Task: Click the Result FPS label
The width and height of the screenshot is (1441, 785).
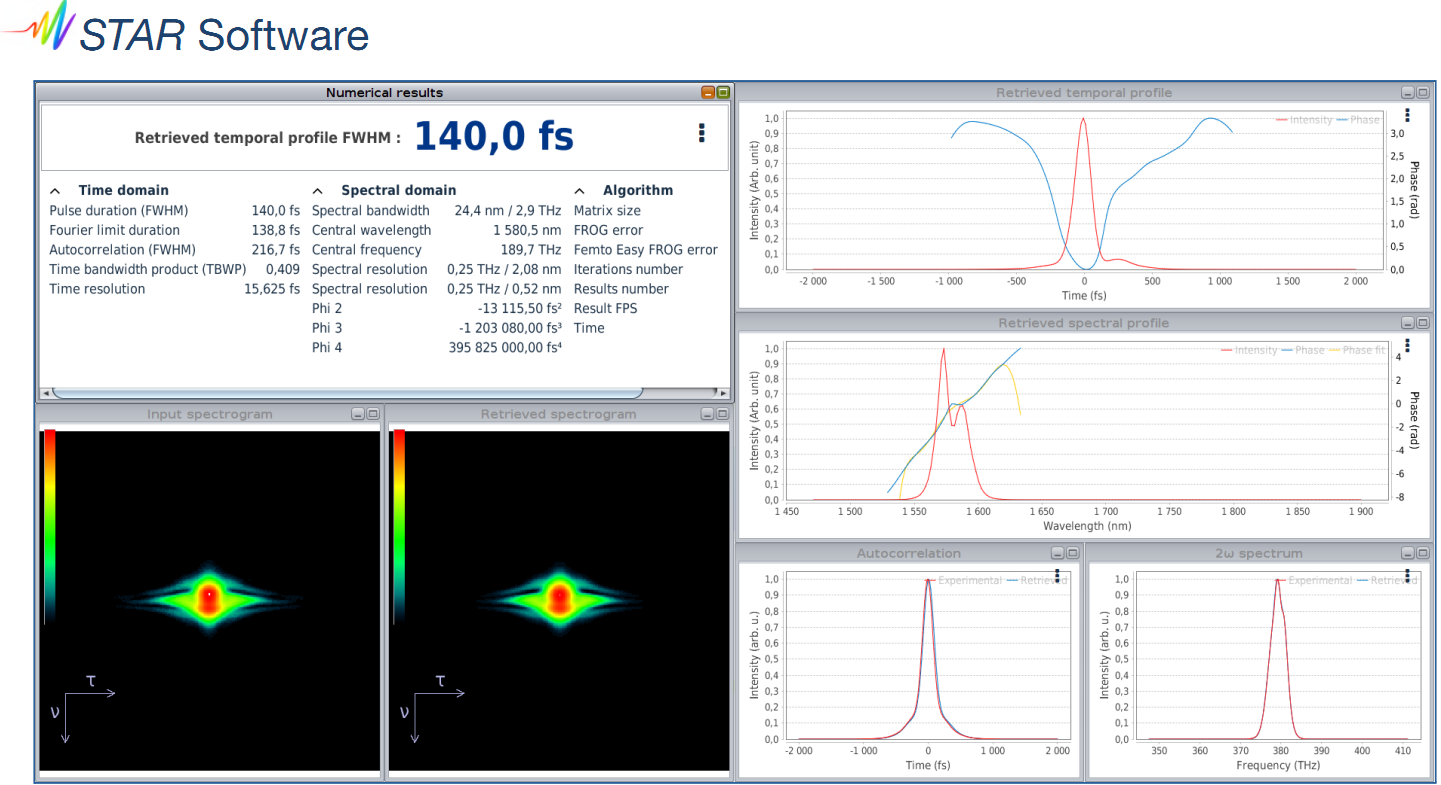Action: (606, 308)
